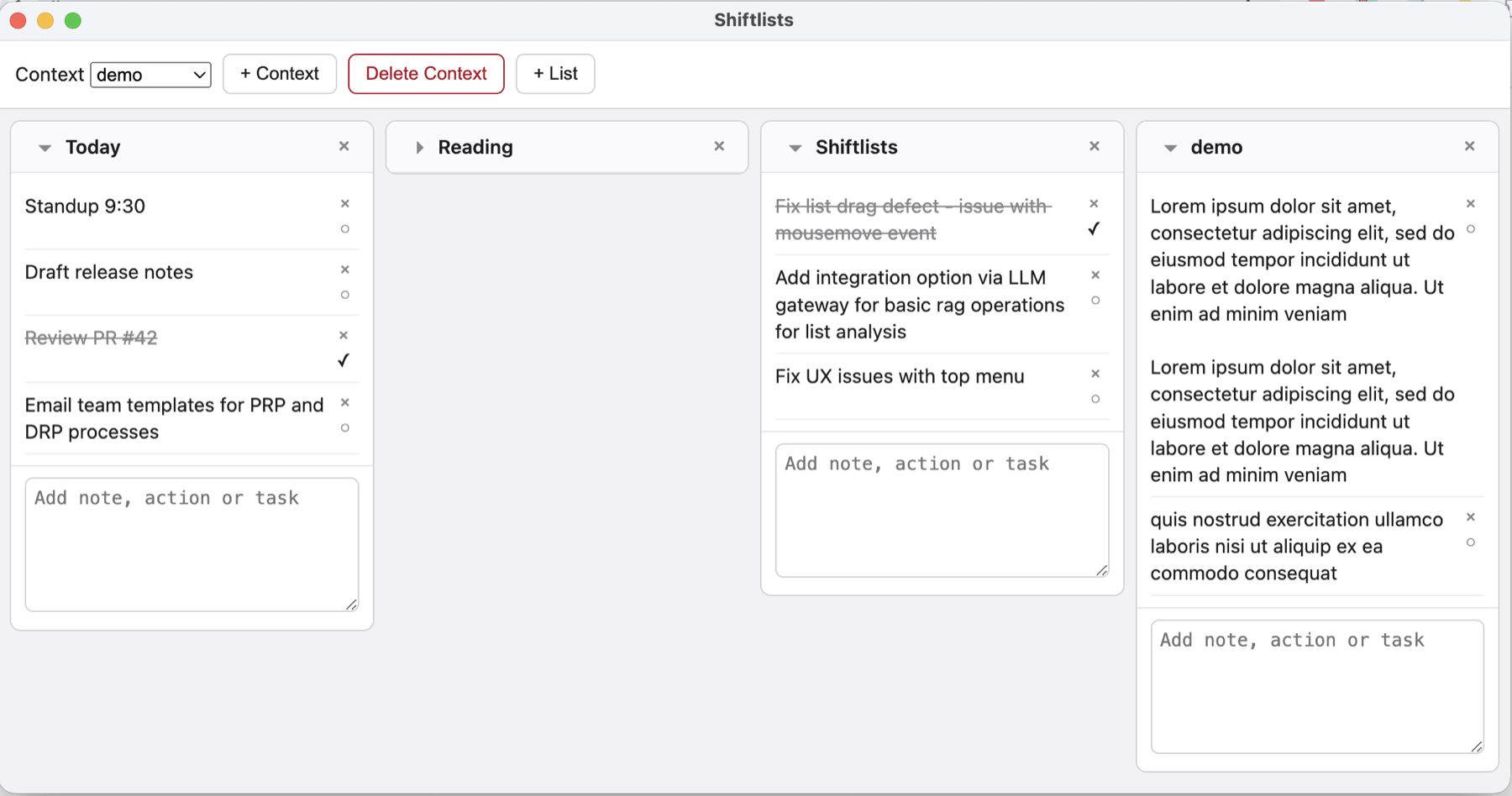1512x796 pixels.
Task: Complete the Add integration option item
Action: [1095, 301]
